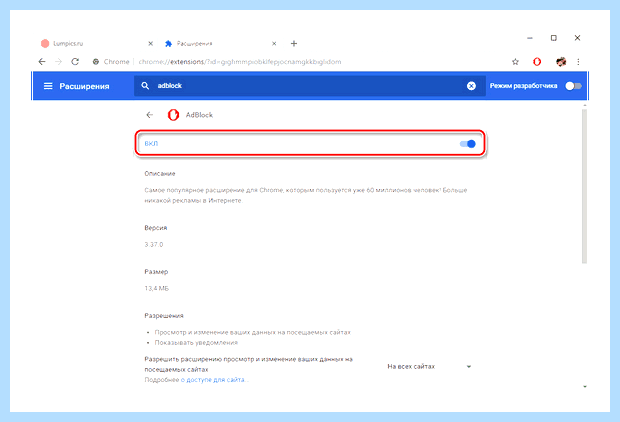The image size is (620, 422).
Task: Click the search magnifier icon
Action: point(145,86)
